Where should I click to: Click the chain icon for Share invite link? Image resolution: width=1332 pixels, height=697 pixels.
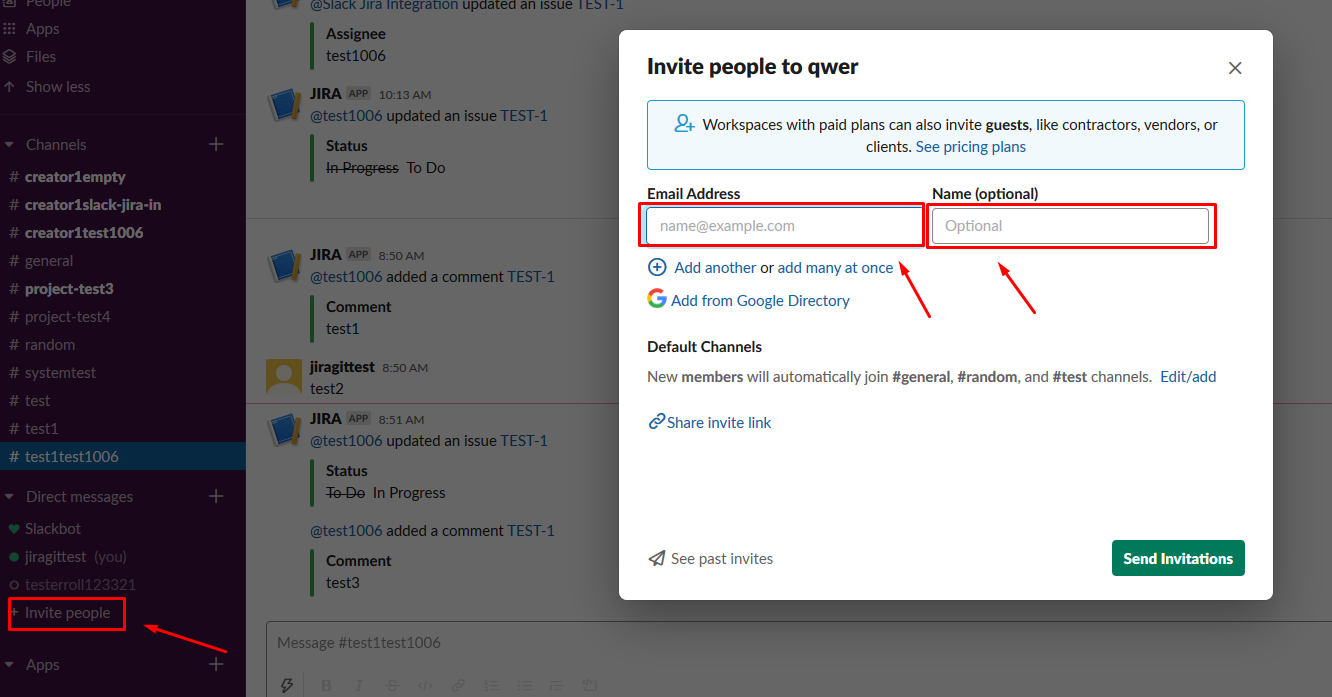click(x=656, y=422)
